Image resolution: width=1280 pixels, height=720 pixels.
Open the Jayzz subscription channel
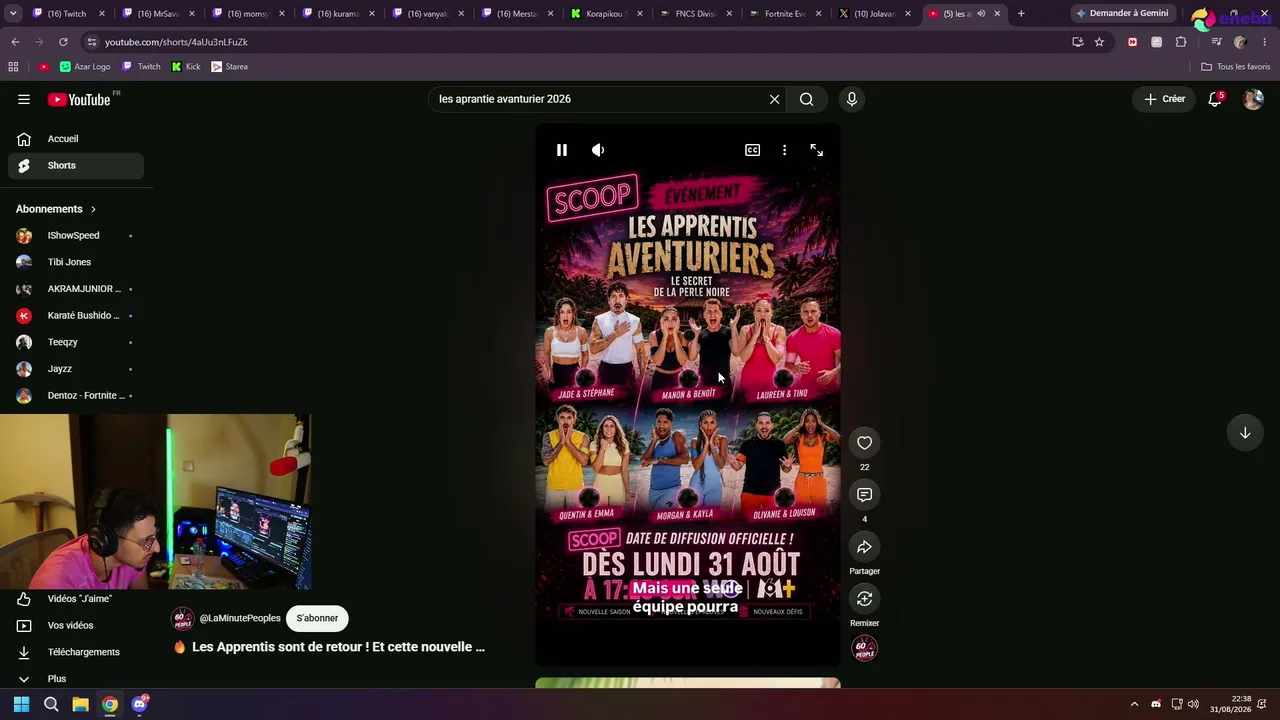[x=76, y=369]
